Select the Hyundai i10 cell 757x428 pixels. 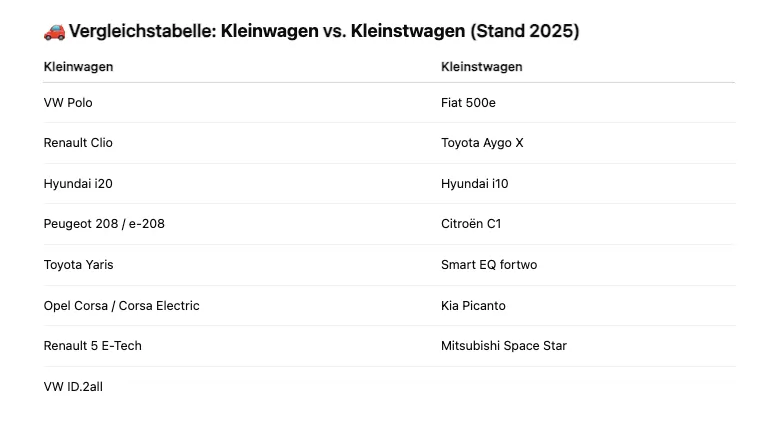pyautogui.click(x=474, y=184)
